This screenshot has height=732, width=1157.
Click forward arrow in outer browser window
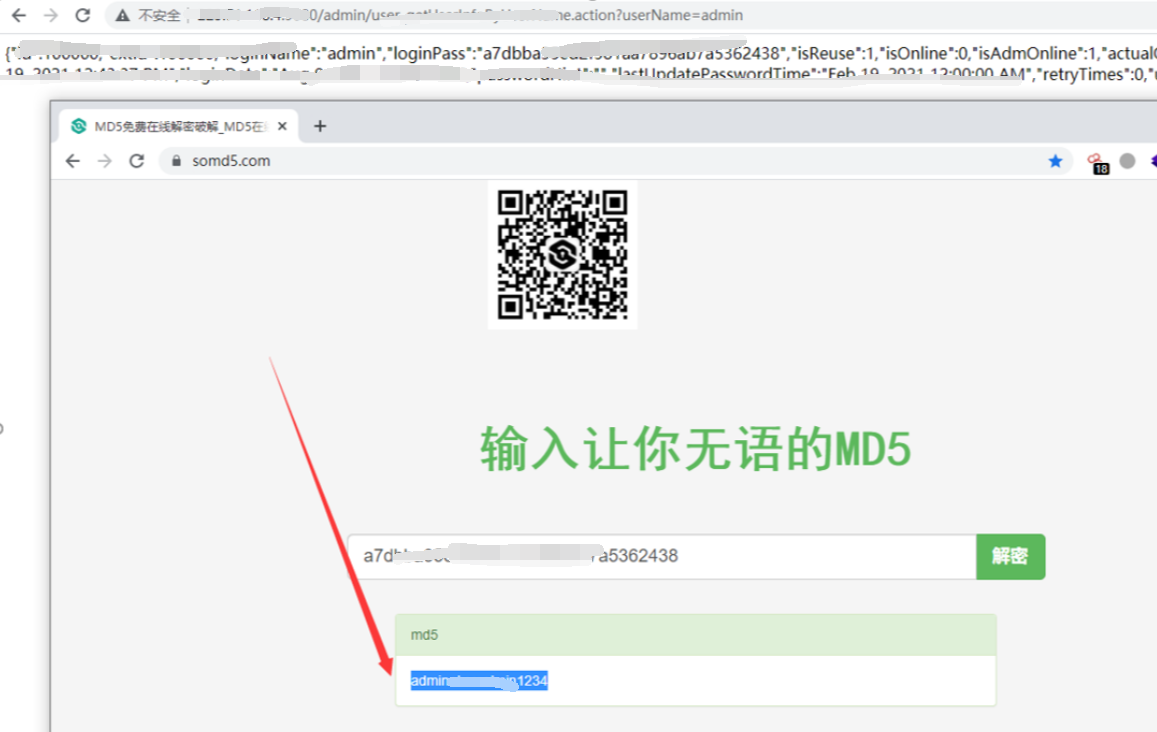[x=50, y=15]
